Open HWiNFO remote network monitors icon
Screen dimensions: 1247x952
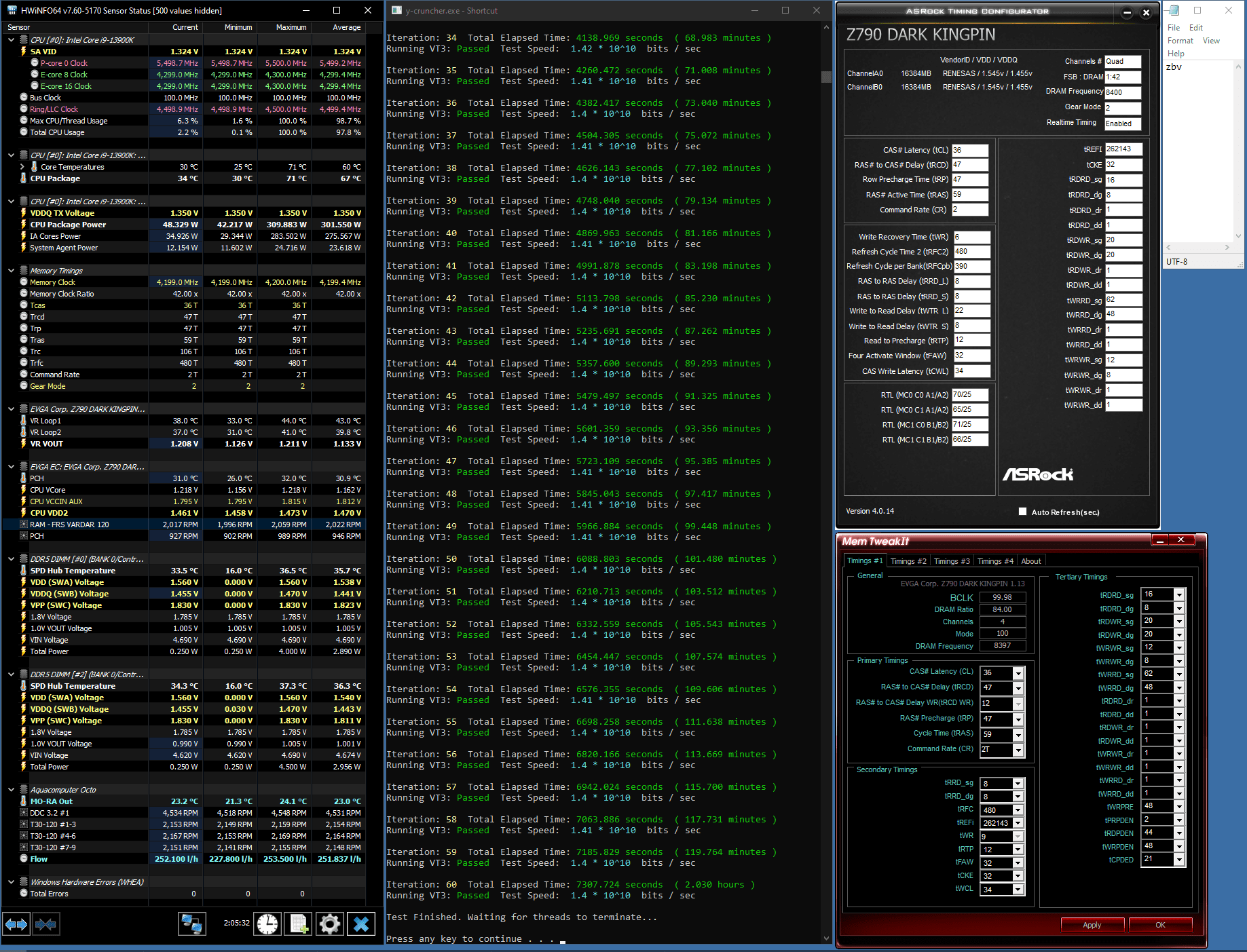pos(192,924)
